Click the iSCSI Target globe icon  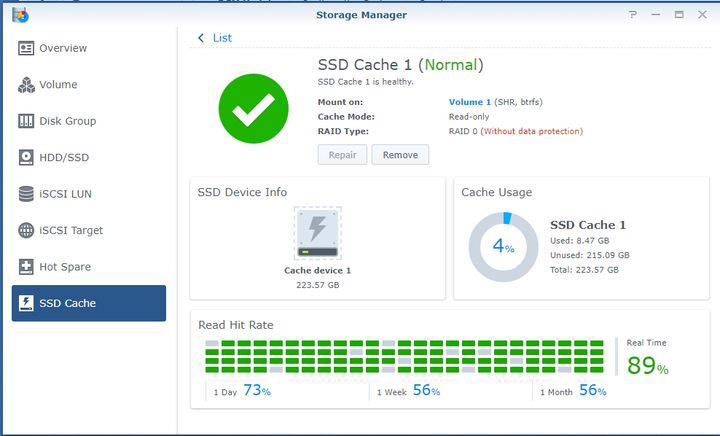(x=26, y=230)
